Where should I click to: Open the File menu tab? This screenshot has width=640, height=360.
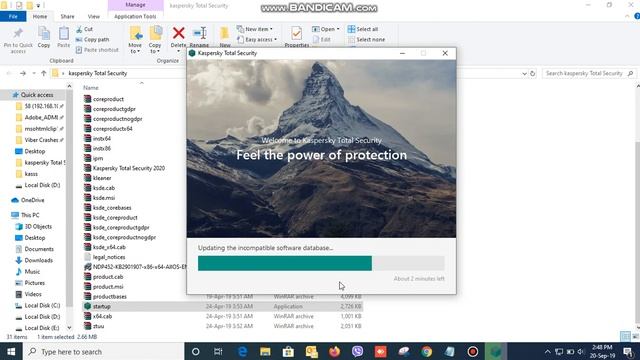[x=13, y=16]
